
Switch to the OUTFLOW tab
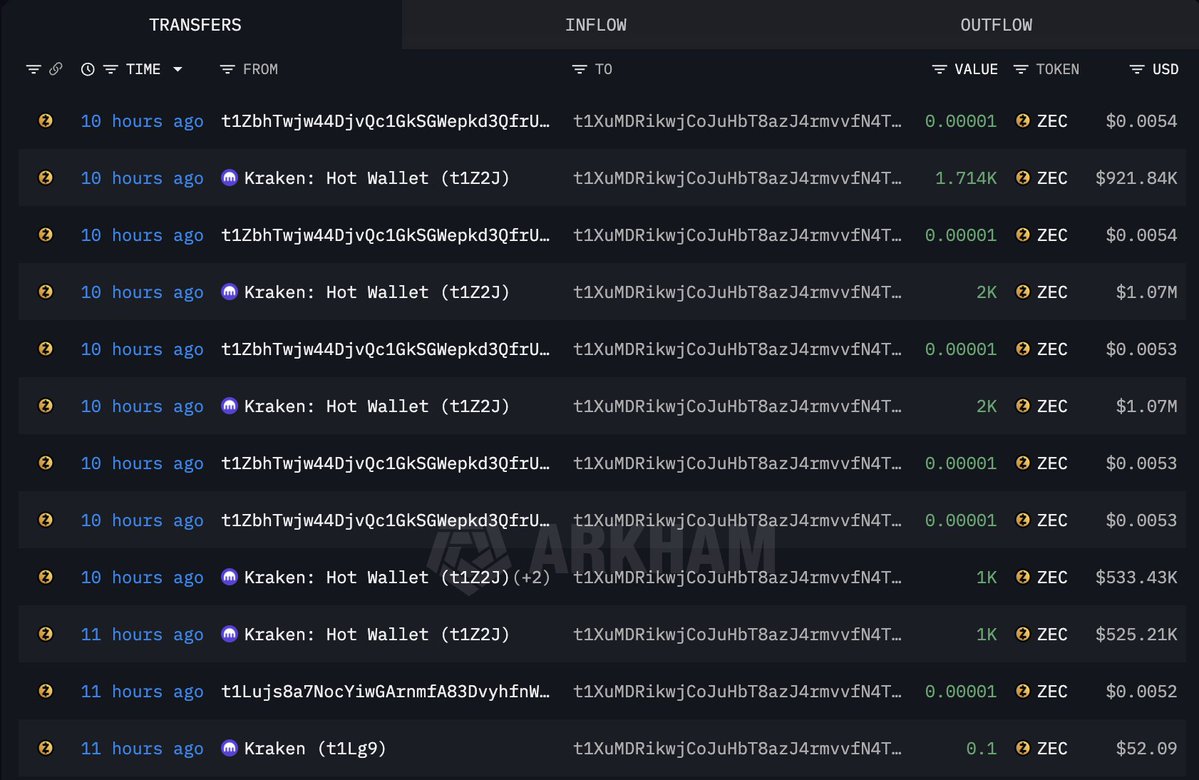coord(996,25)
